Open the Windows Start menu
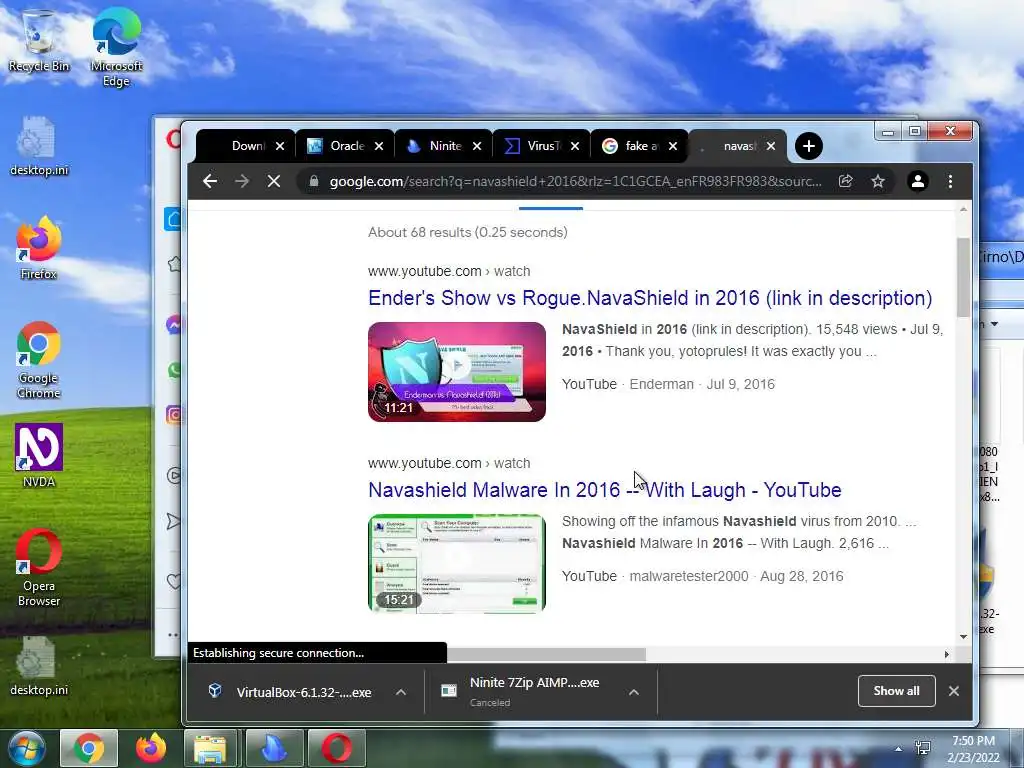1024x768 pixels. point(26,748)
